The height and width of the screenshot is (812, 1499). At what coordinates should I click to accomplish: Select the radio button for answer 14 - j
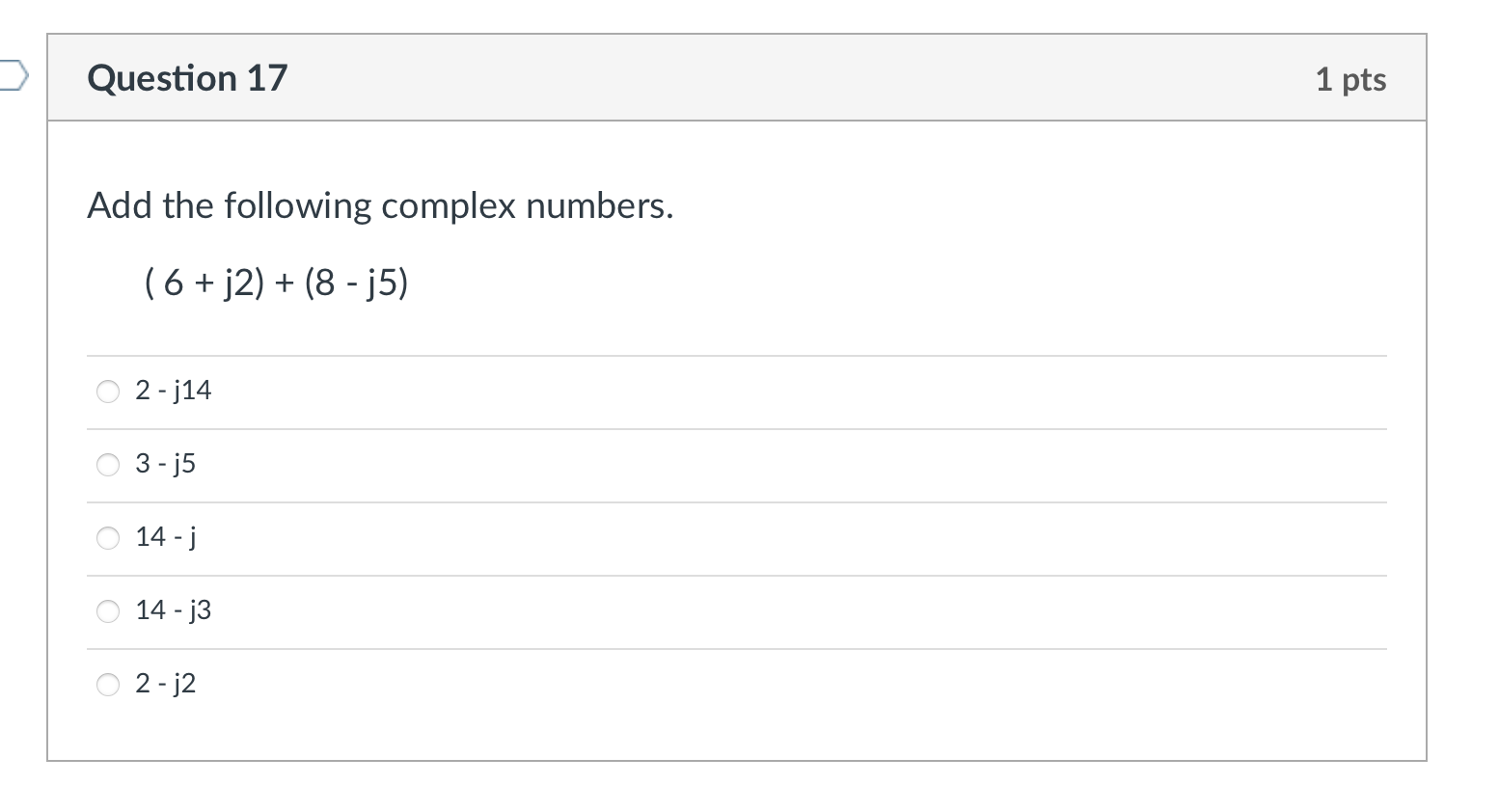[108, 538]
